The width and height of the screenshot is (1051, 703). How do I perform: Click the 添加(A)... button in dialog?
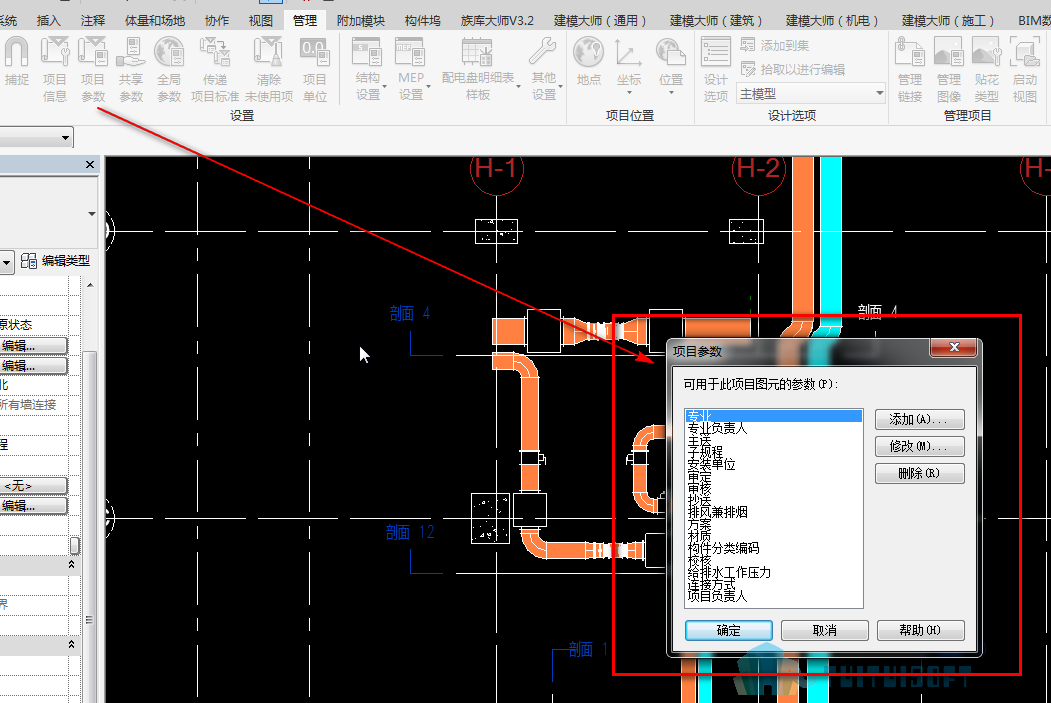pos(920,420)
